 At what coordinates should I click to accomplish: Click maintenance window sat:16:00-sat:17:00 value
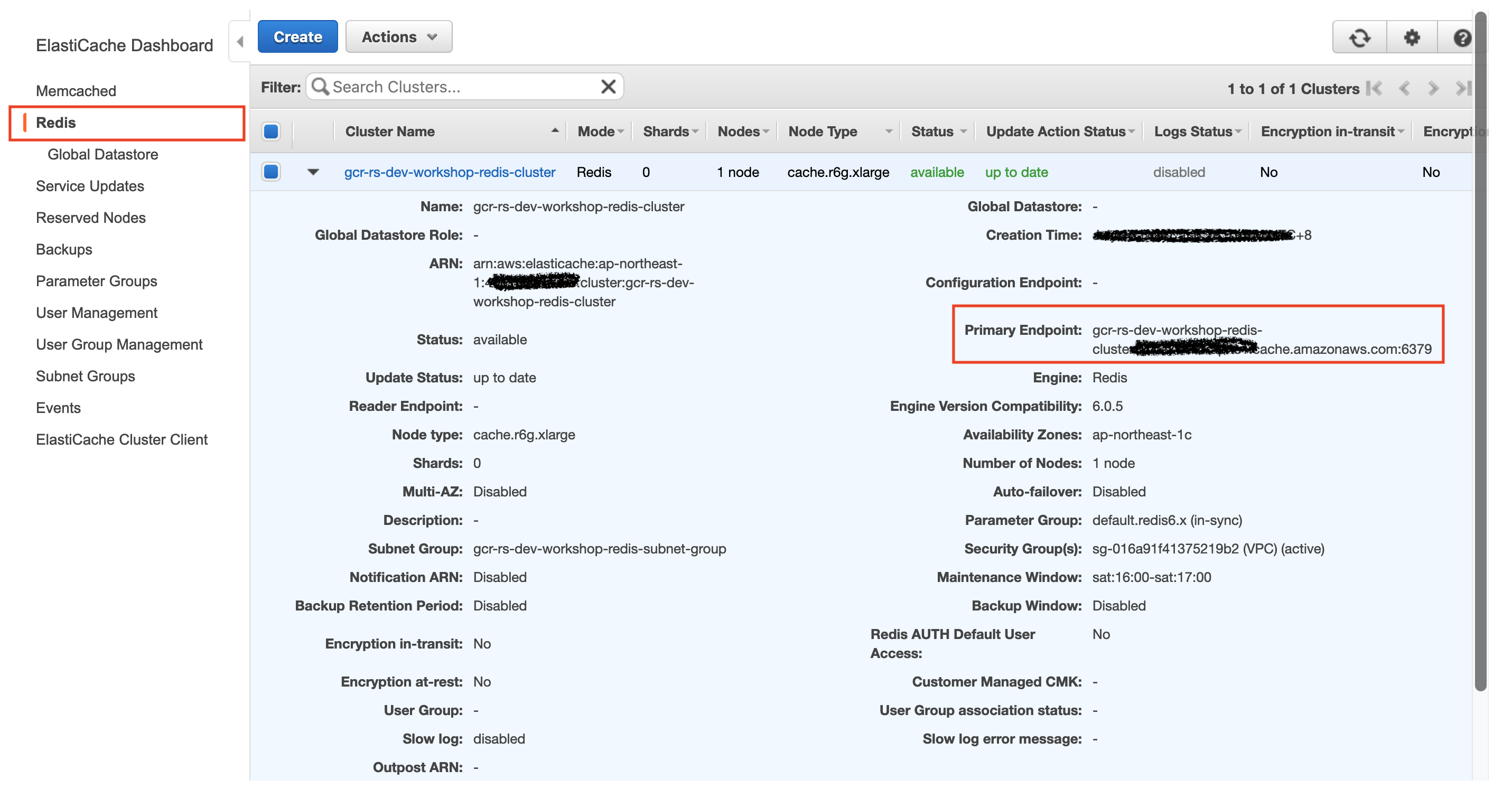(x=1151, y=577)
